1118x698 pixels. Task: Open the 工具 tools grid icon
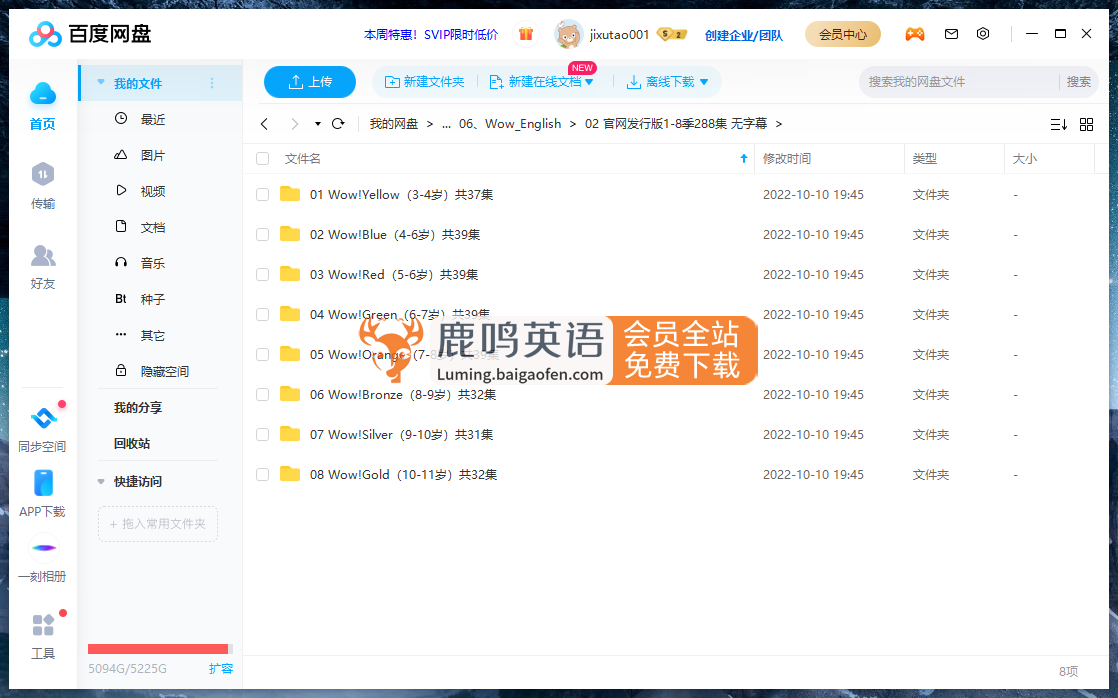click(43, 625)
